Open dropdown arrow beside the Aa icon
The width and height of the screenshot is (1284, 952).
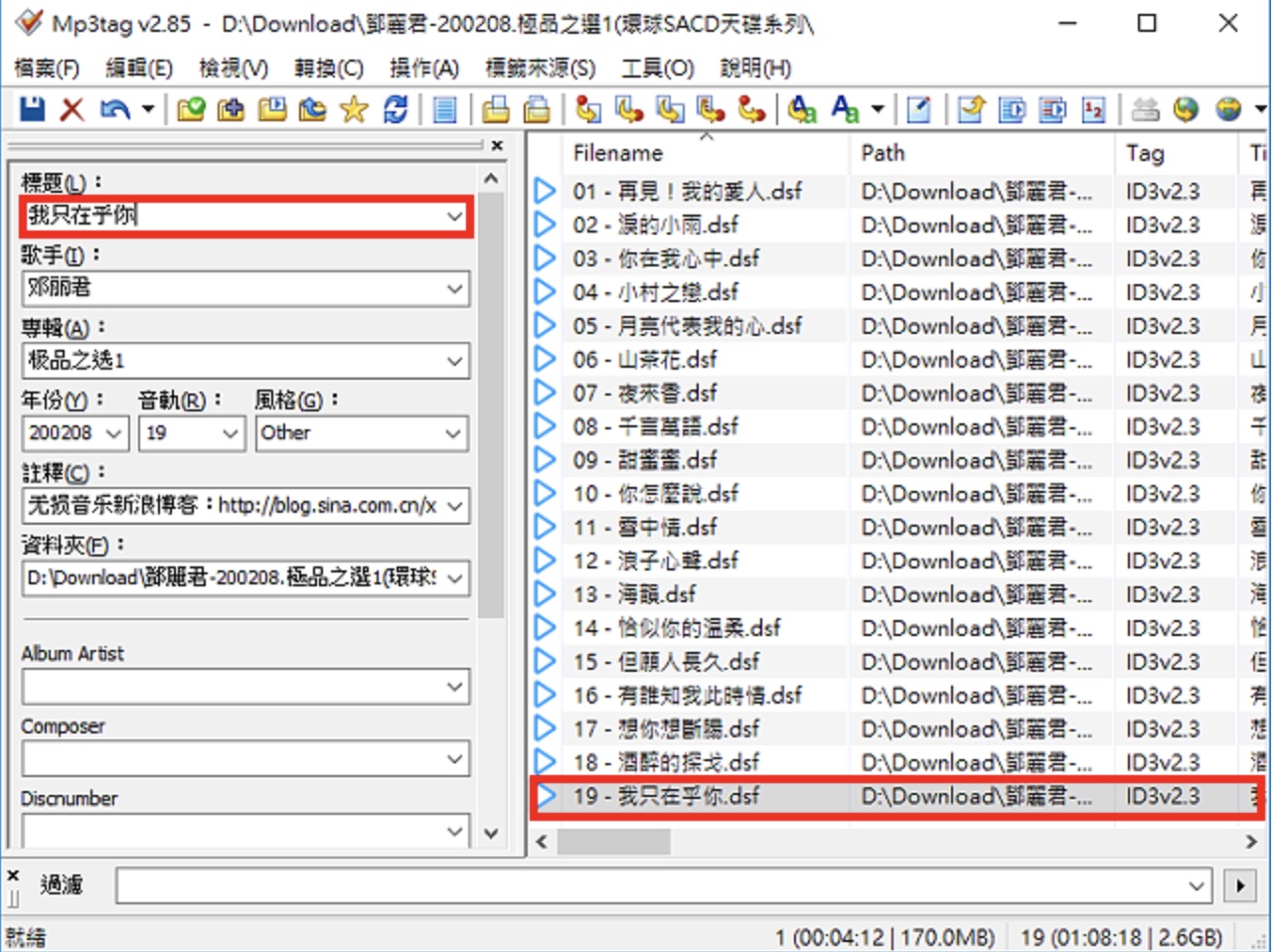878,108
